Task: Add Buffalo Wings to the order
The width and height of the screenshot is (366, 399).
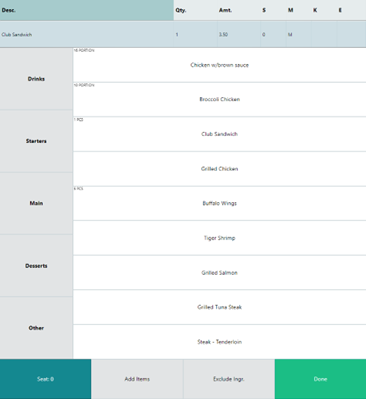Action: pos(220,203)
